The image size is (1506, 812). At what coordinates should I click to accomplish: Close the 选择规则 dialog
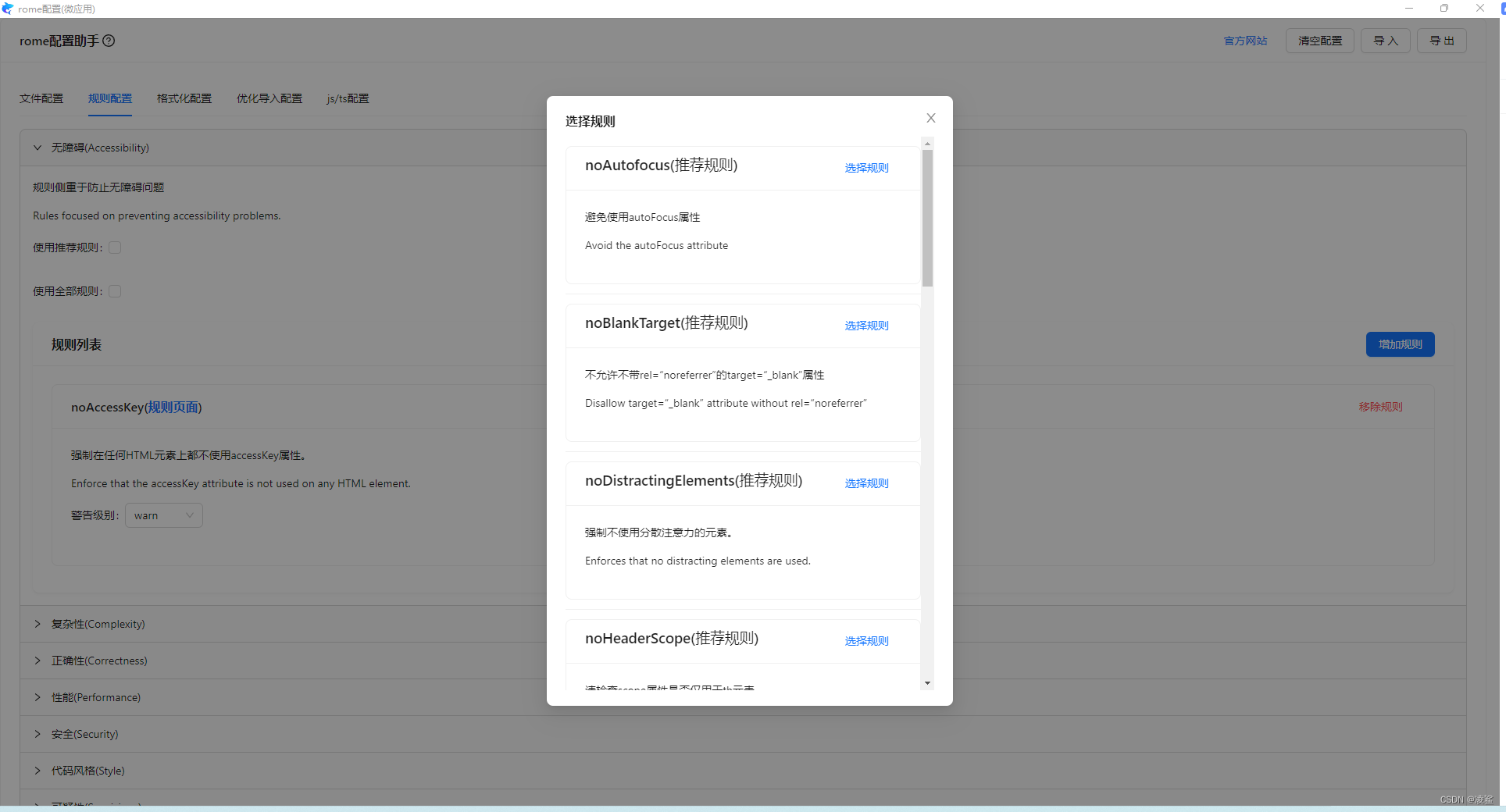[930, 118]
